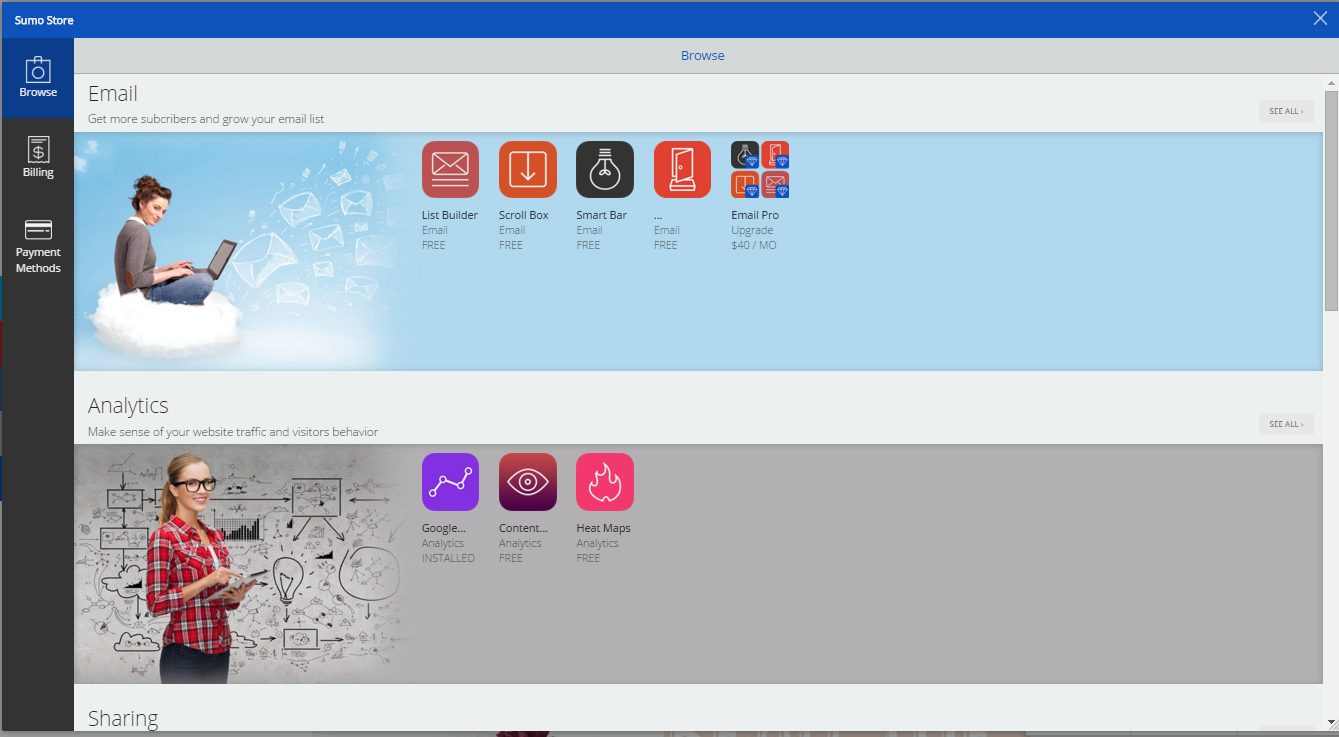Click the Sharing section heading
This screenshot has width=1339, height=737.
tap(123, 719)
